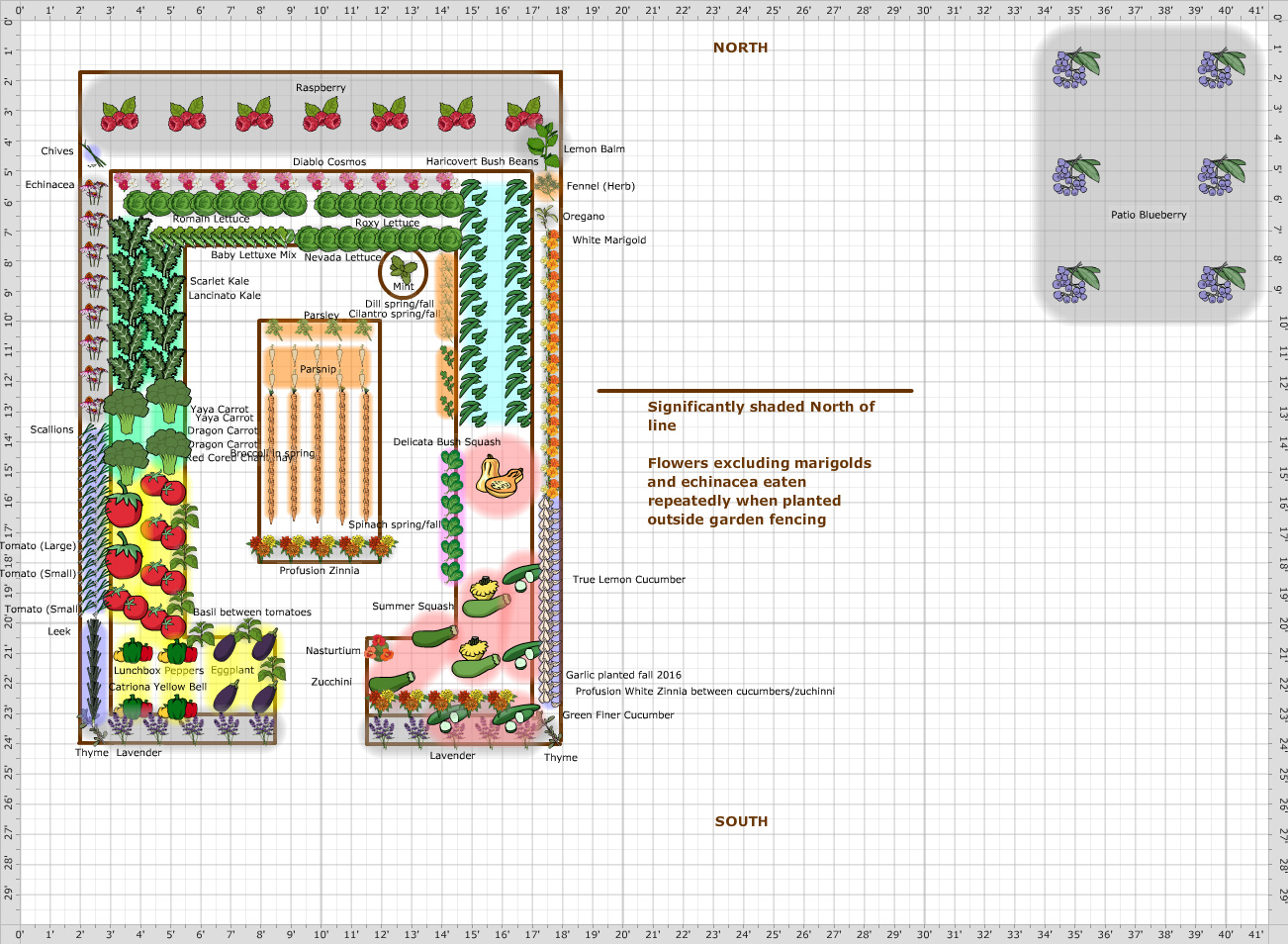
Task: Click the Eggplant label
Action: click(x=232, y=671)
